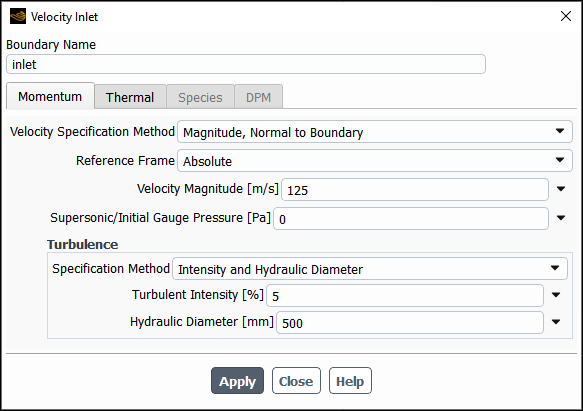The height and width of the screenshot is (411, 583).
Task: Select the DPM tab
Action: click(x=258, y=97)
